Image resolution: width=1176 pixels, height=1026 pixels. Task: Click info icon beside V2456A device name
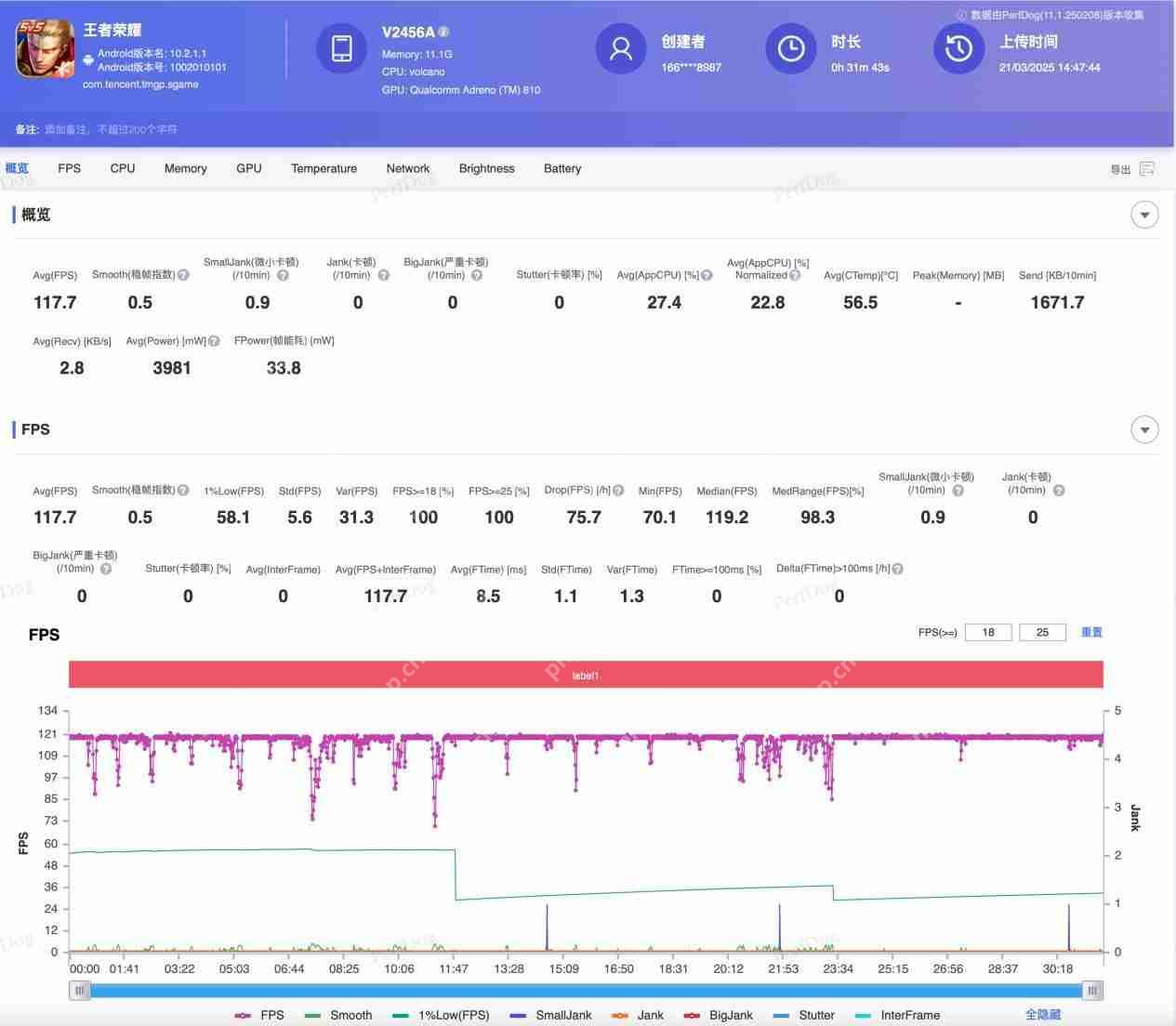(443, 32)
